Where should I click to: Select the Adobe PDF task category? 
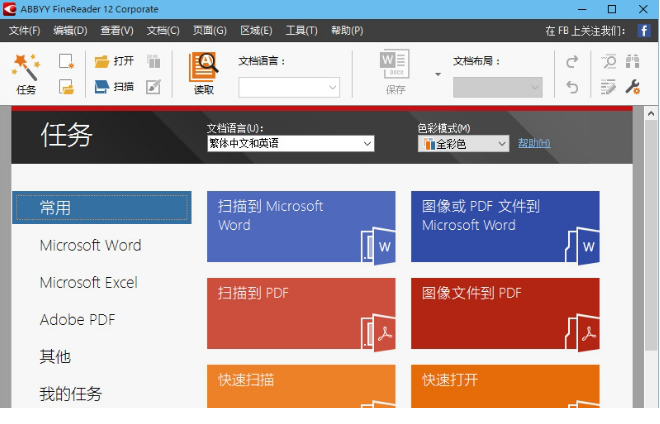click(77, 320)
